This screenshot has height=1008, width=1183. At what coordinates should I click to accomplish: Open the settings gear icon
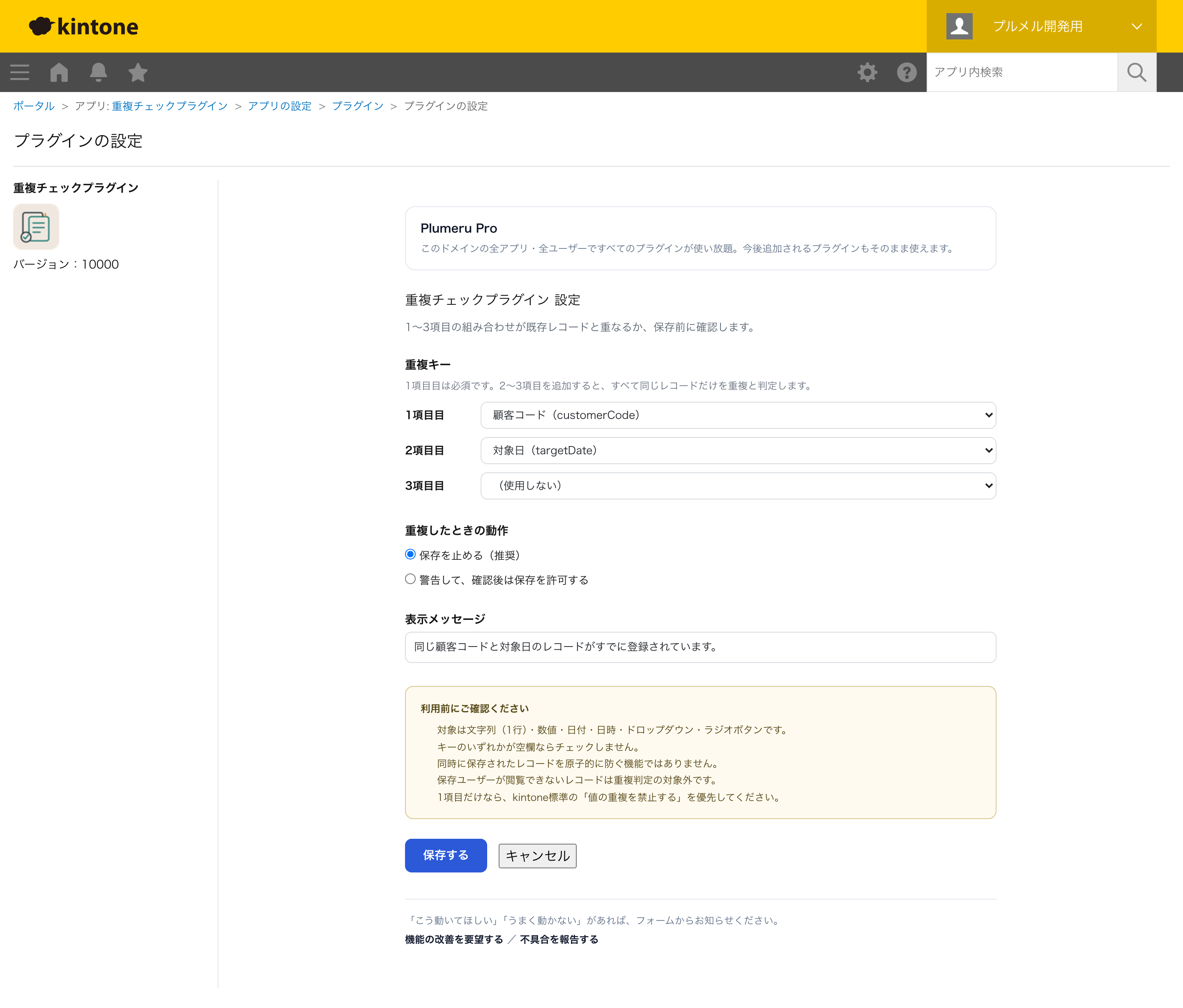tap(867, 72)
